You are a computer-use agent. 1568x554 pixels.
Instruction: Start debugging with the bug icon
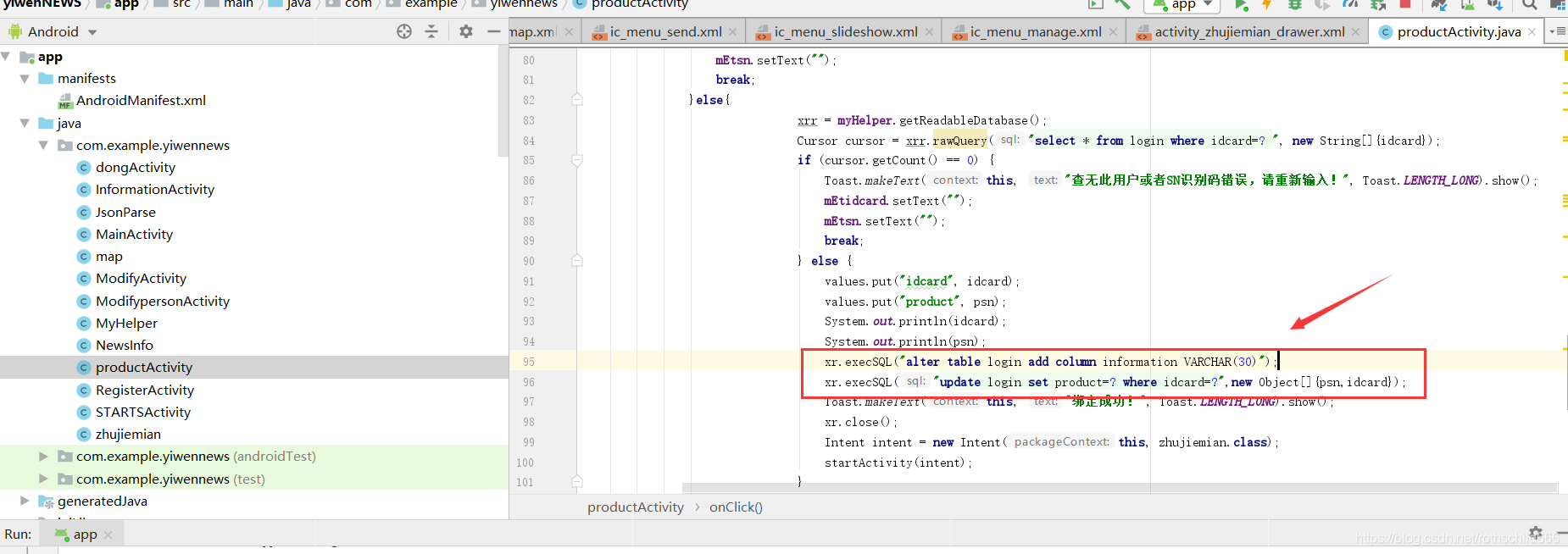tap(1295, 4)
